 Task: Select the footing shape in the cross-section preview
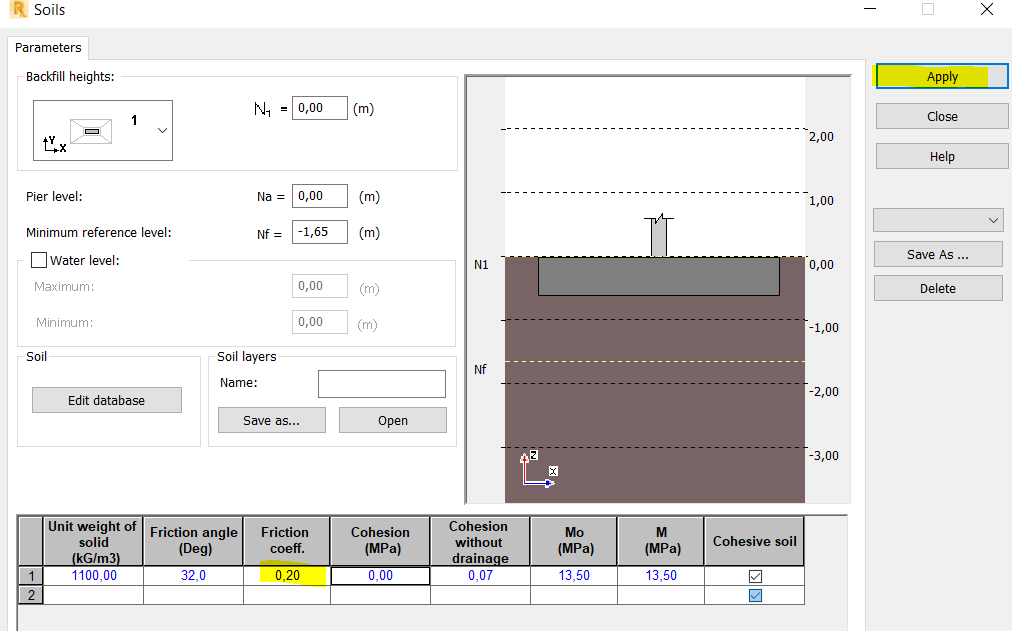click(658, 275)
